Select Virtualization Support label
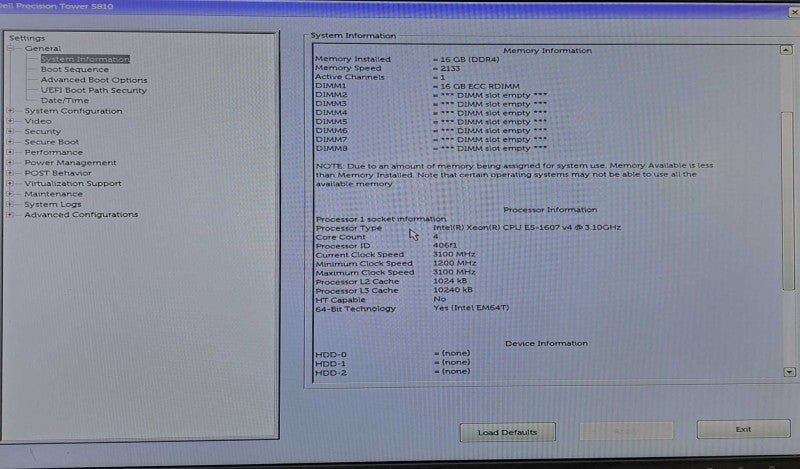The height and width of the screenshot is (469, 800). click(73, 183)
